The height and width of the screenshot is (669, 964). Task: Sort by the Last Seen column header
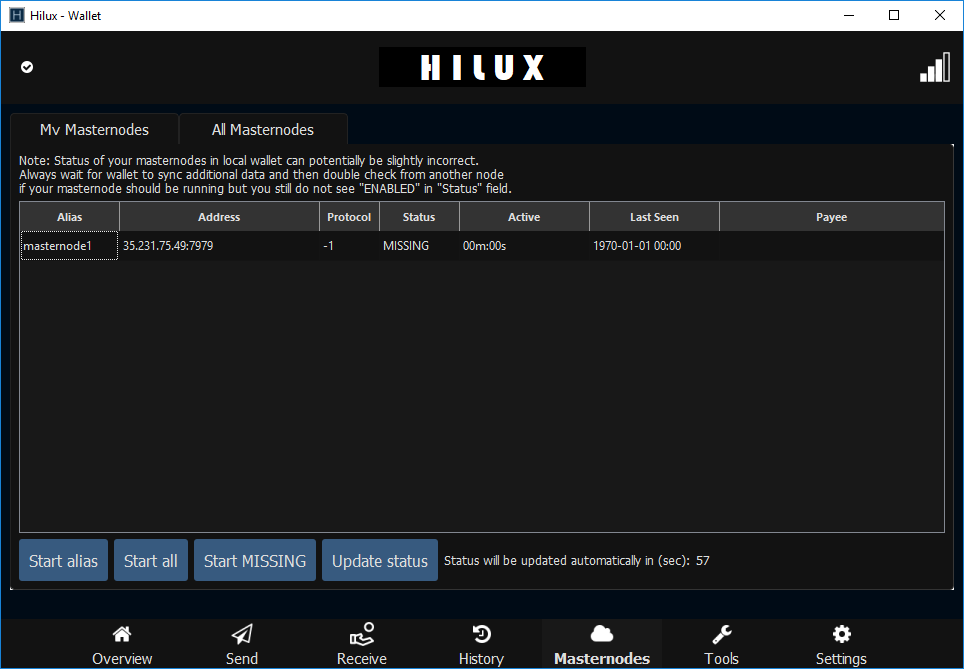[x=654, y=217]
